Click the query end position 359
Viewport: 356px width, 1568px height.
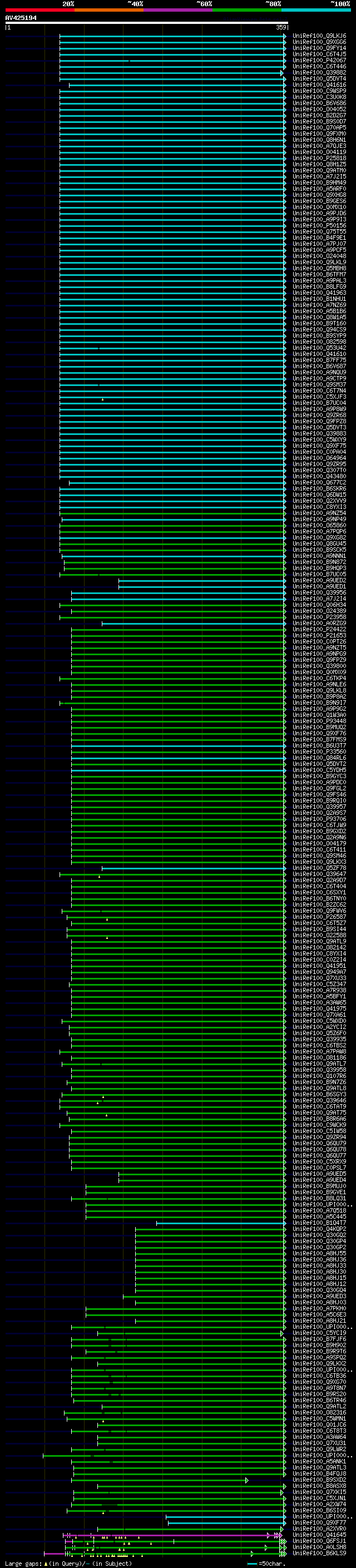[280, 27]
